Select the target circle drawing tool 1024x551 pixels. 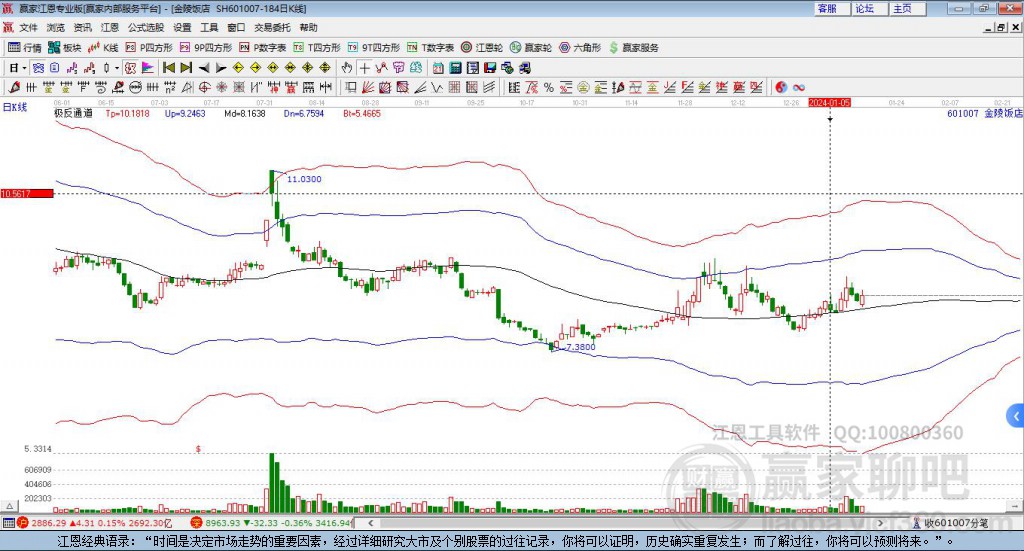[x=204, y=87]
